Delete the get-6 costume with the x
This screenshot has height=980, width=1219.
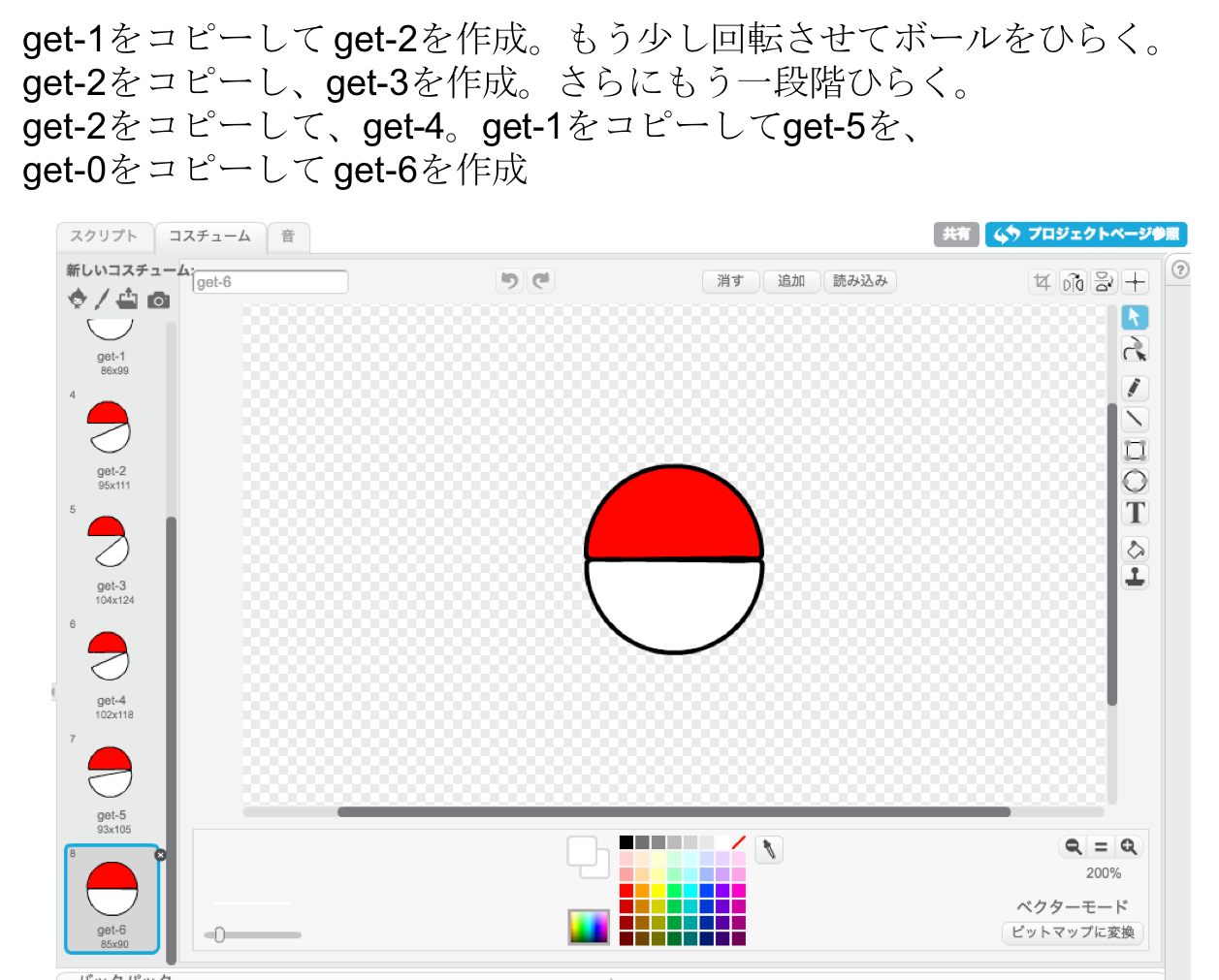pyautogui.click(x=160, y=855)
